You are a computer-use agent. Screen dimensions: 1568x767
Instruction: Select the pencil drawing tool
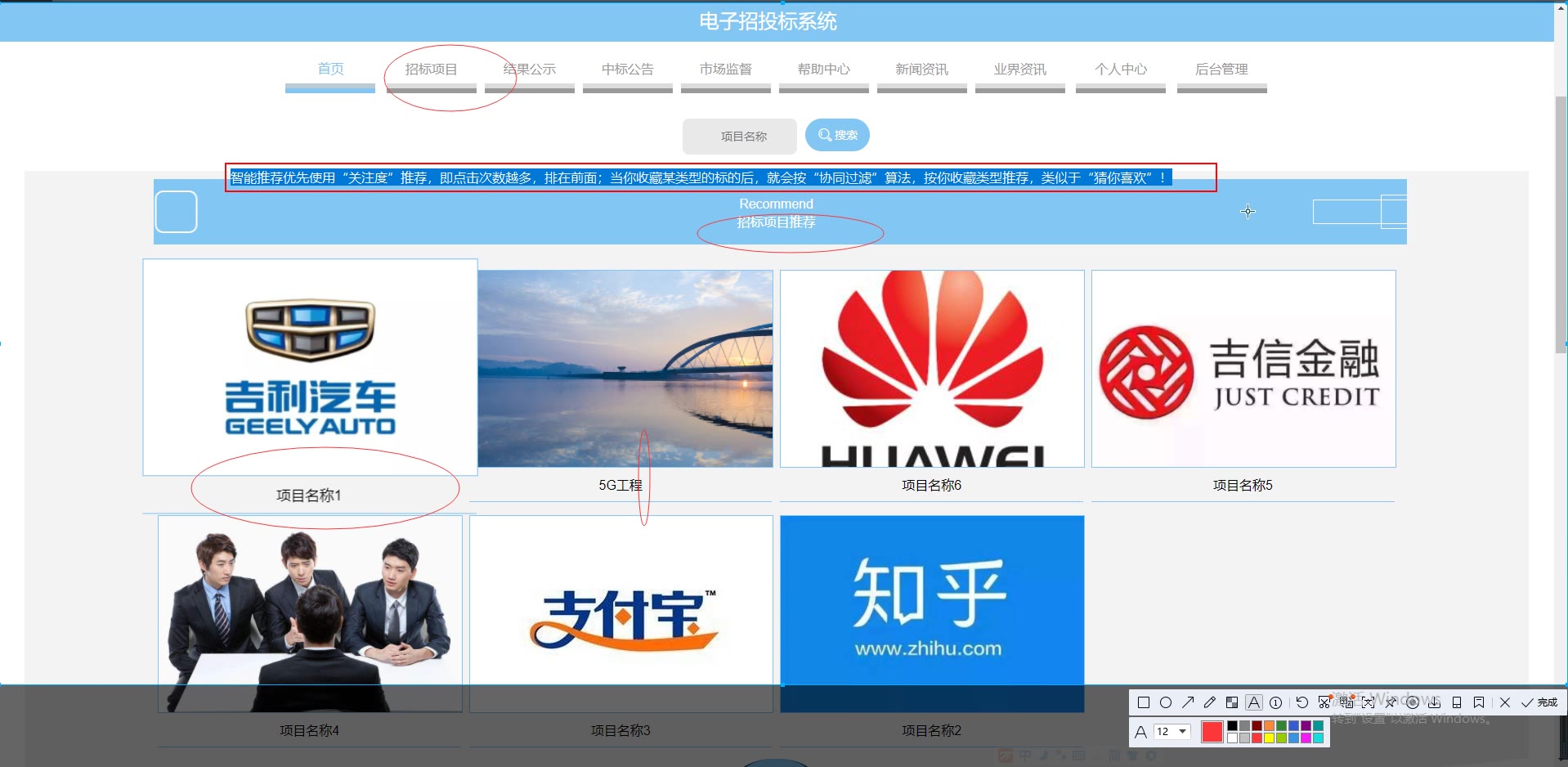pyautogui.click(x=1210, y=702)
